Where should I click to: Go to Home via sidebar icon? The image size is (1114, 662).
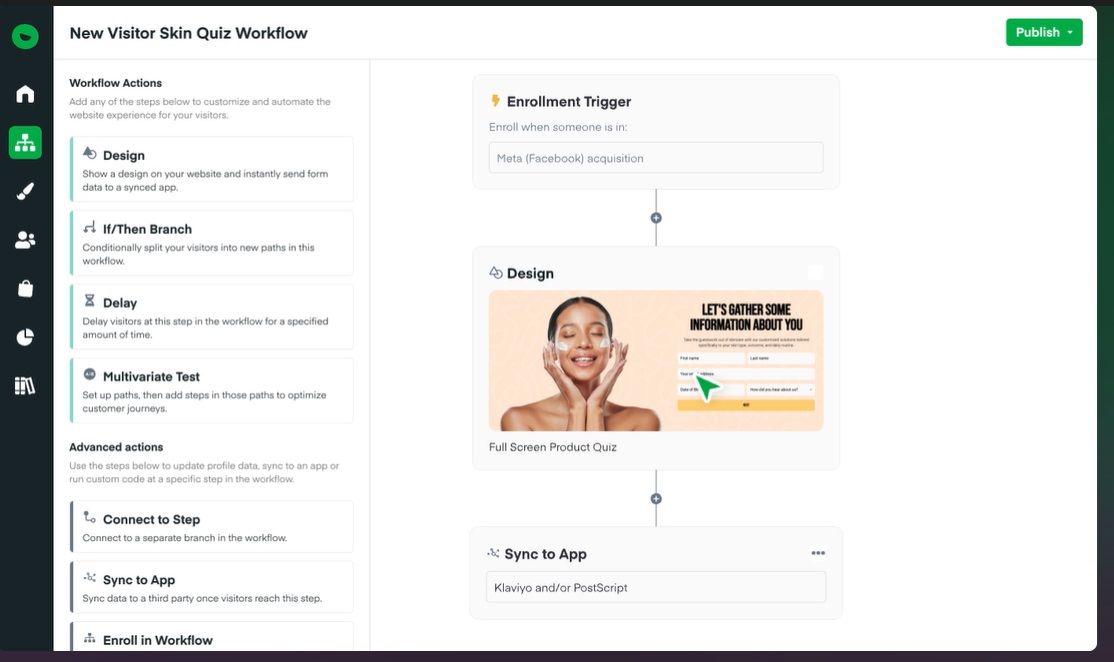click(x=25, y=94)
